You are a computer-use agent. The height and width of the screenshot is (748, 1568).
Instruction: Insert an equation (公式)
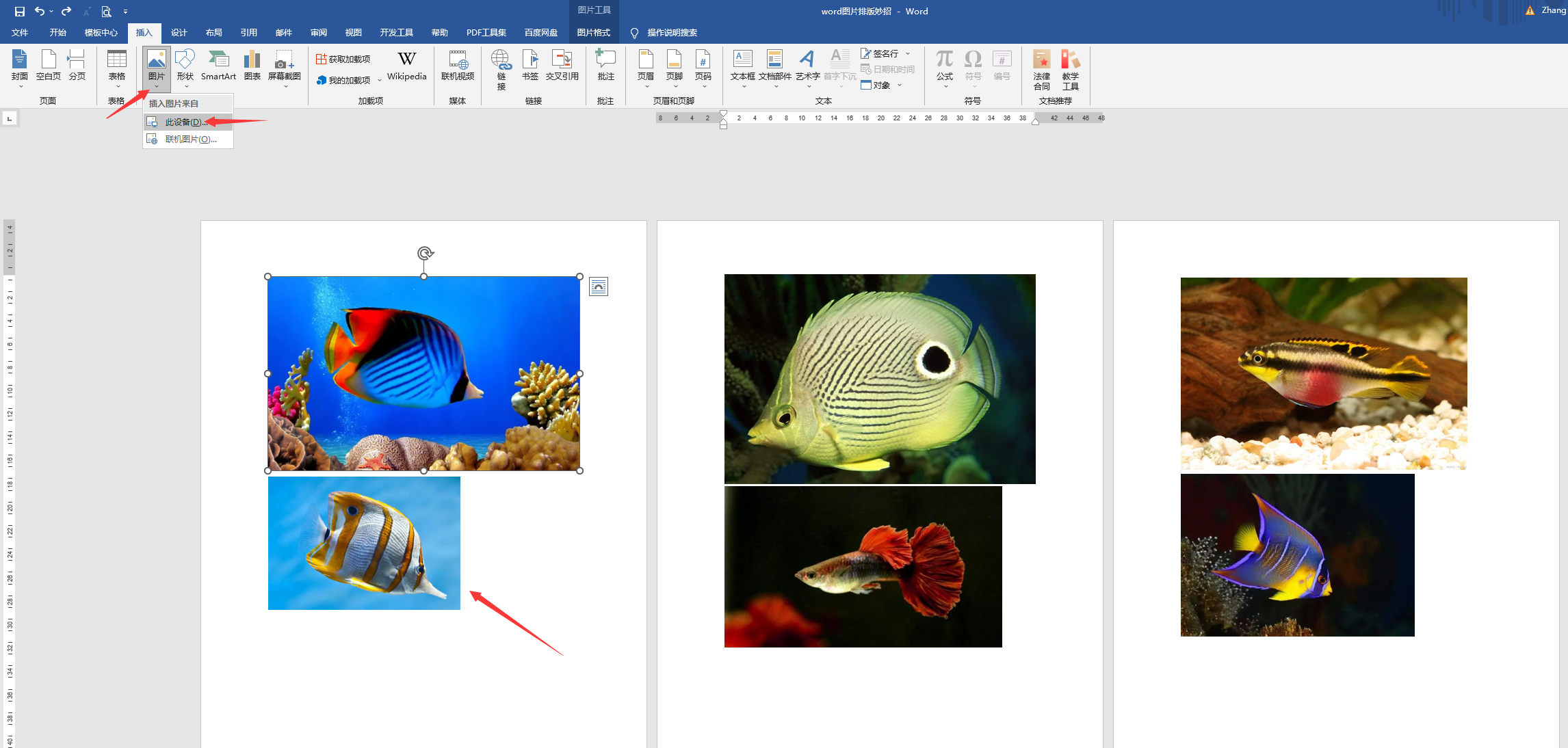point(945,67)
